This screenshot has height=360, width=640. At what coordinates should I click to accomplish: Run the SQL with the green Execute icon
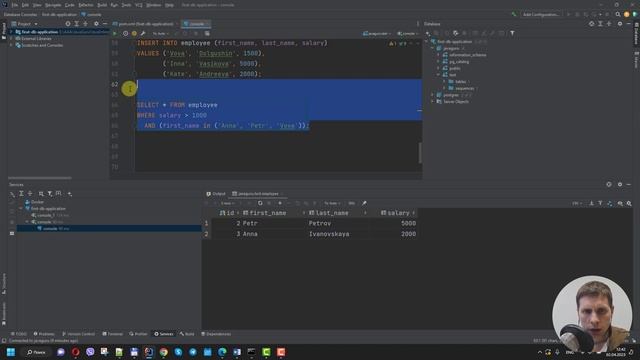pyautogui.click(x=115, y=33)
